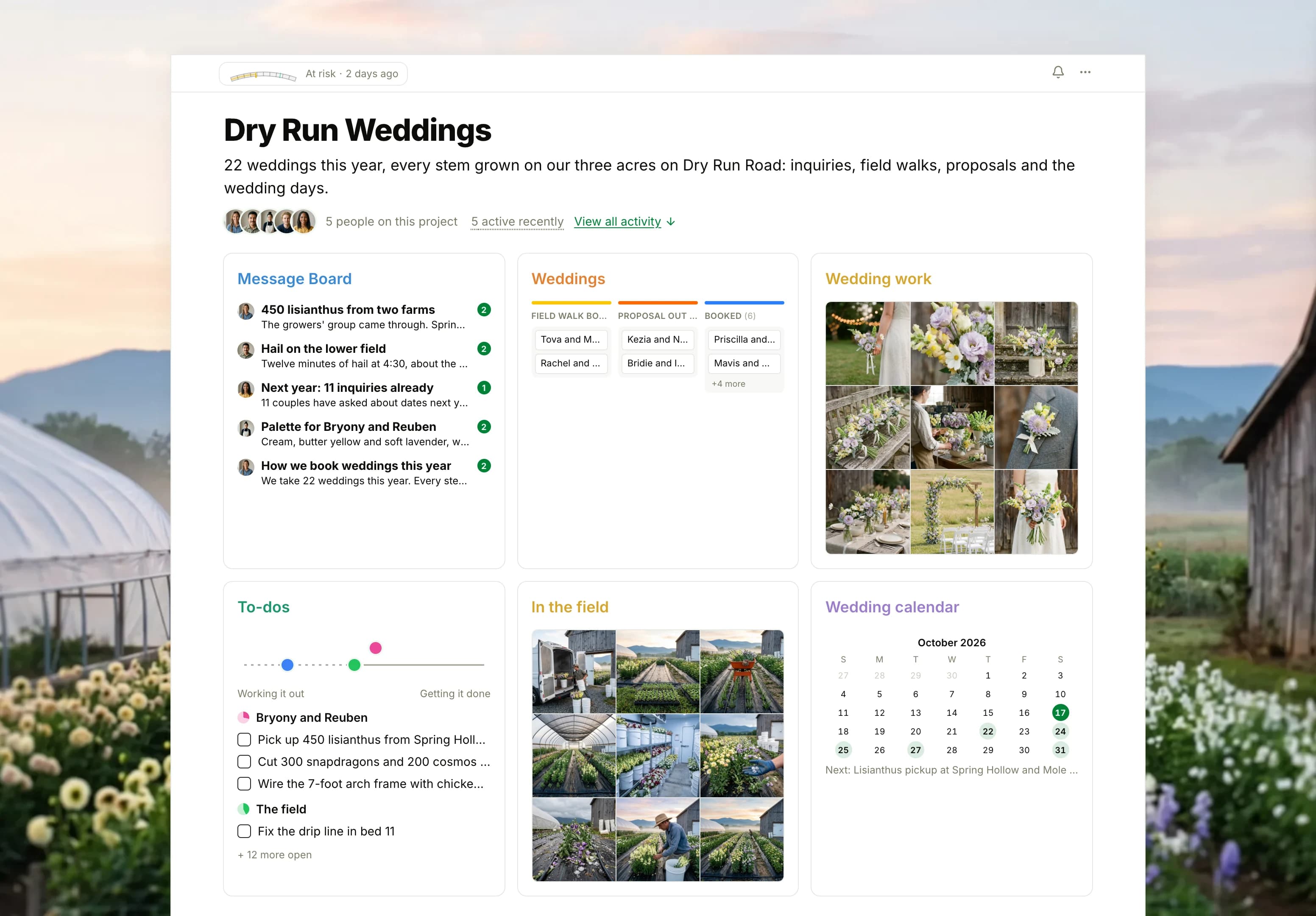Expand +4 more booked weddings

pos(728,383)
